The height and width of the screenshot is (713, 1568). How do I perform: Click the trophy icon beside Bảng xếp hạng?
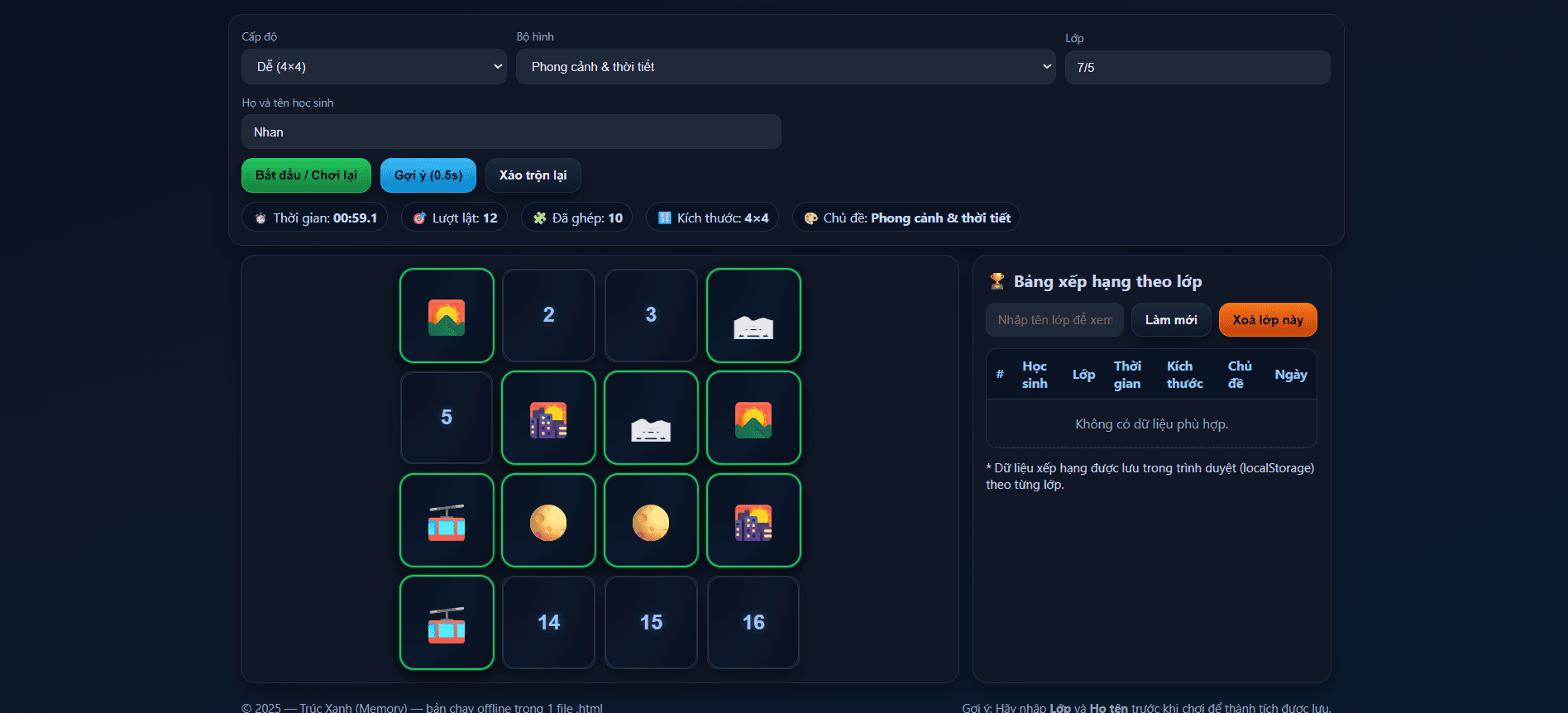(997, 281)
